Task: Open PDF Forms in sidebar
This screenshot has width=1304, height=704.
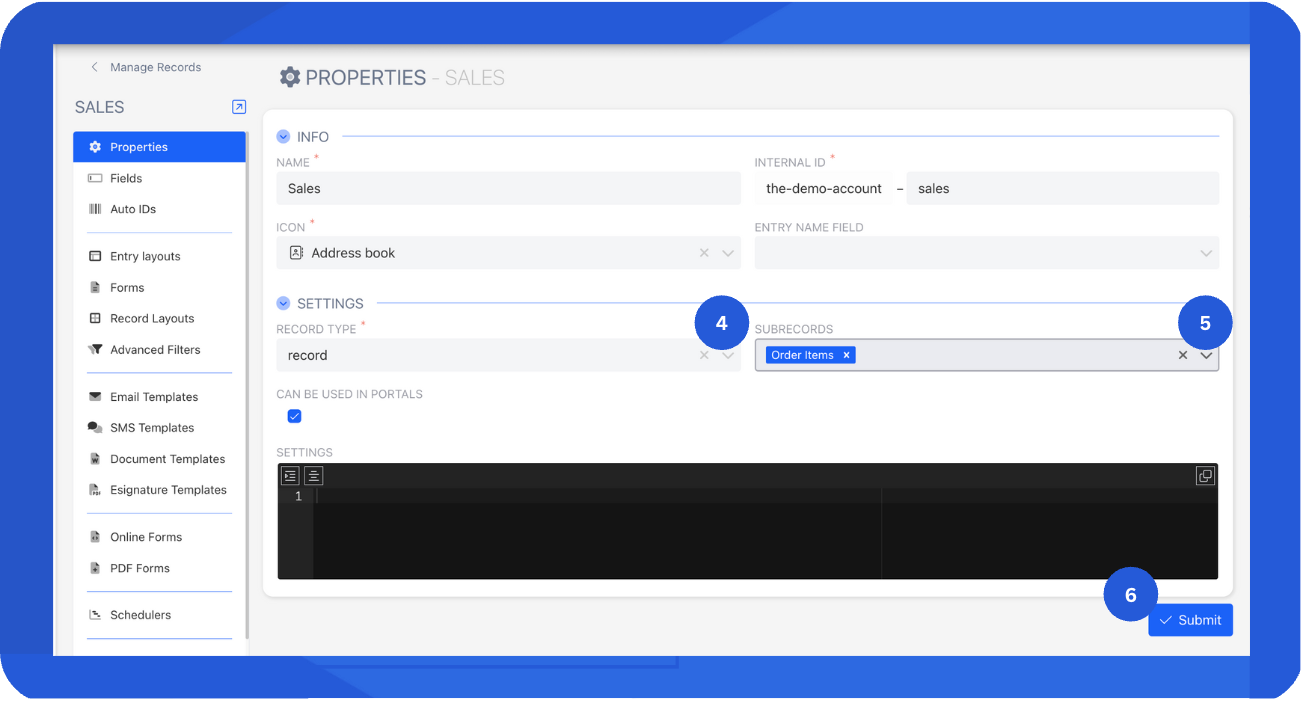Action: point(159,568)
